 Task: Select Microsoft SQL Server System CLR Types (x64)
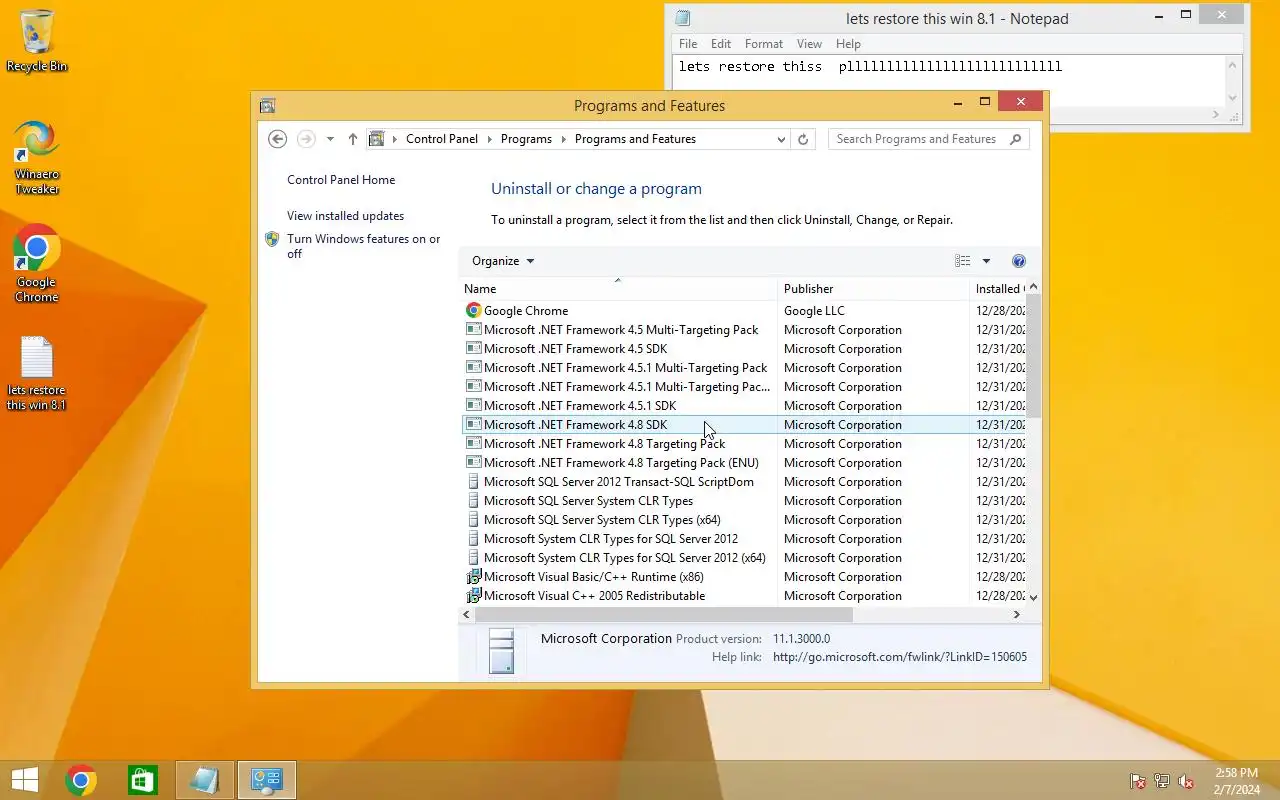pos(745,520)
